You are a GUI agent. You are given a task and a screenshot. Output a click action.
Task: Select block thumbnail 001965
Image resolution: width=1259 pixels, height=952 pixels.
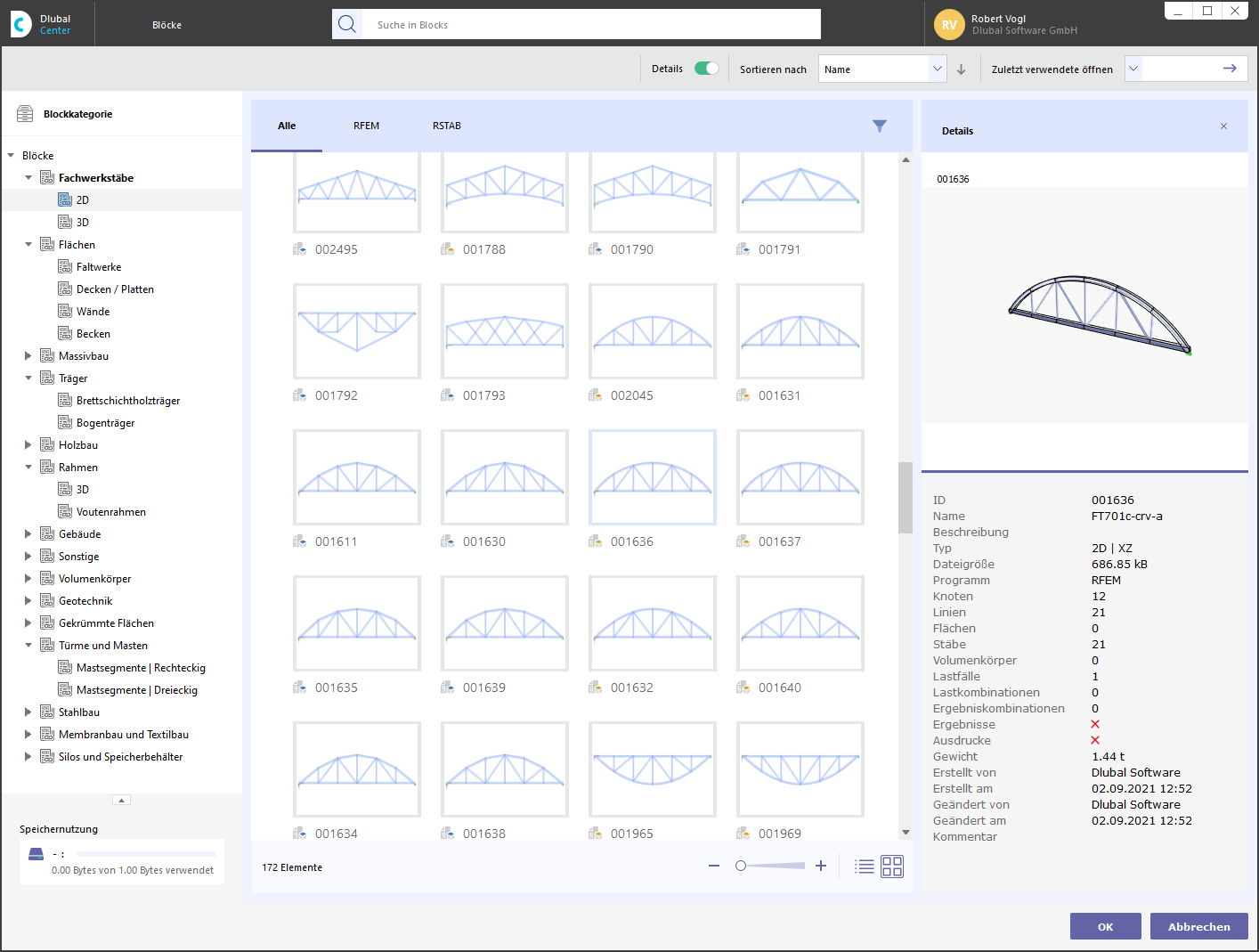[x=653, y=769]
